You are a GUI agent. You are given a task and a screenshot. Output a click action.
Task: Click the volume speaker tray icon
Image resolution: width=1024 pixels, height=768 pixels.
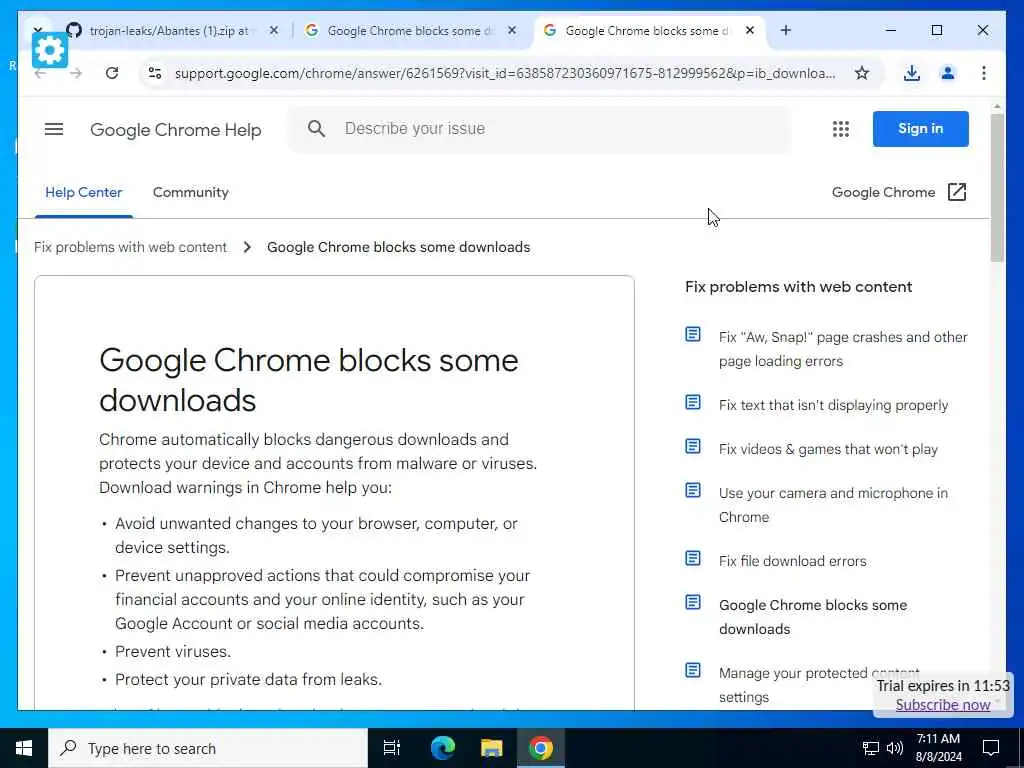895,748
